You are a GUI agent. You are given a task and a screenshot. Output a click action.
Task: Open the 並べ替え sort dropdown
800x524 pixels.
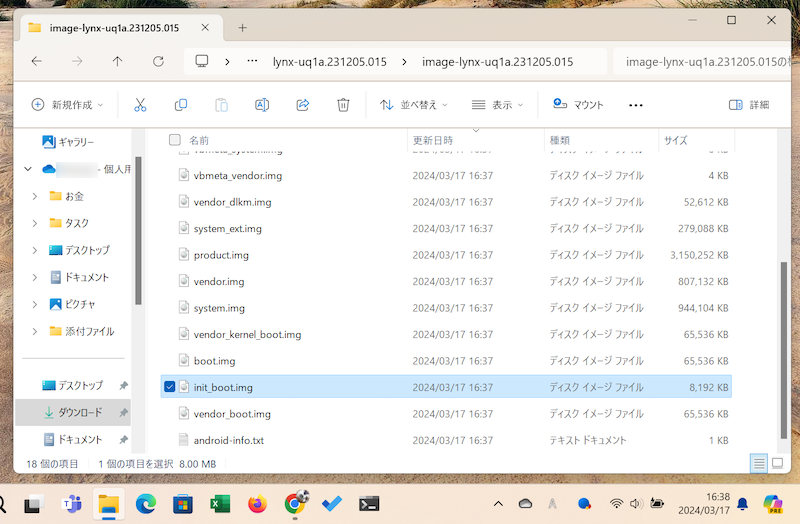pos(414,105)
